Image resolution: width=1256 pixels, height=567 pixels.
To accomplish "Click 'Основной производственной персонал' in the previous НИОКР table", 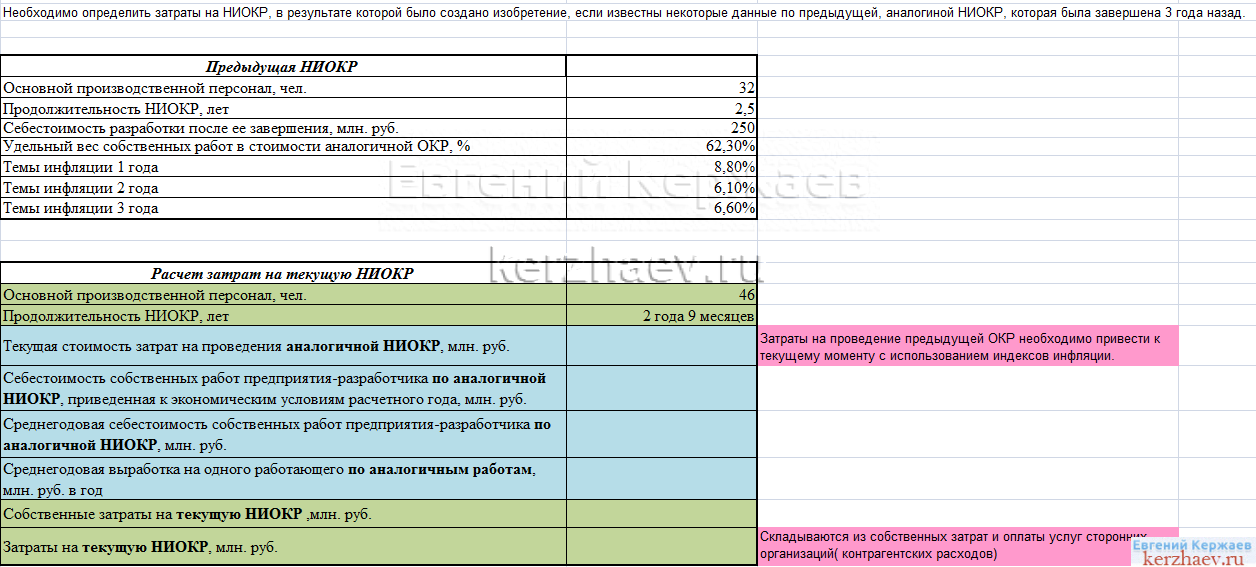I will 155,88.
